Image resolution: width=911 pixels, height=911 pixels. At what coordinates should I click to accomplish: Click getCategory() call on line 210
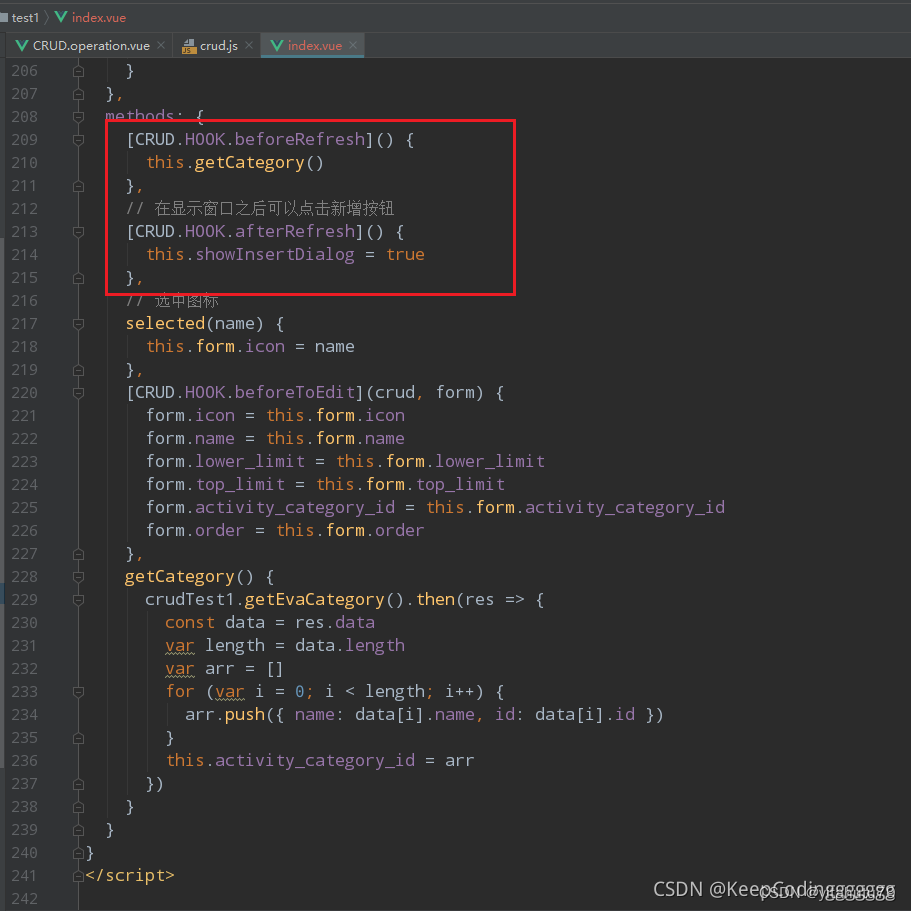pyautogui.click(x=259, y=163)
